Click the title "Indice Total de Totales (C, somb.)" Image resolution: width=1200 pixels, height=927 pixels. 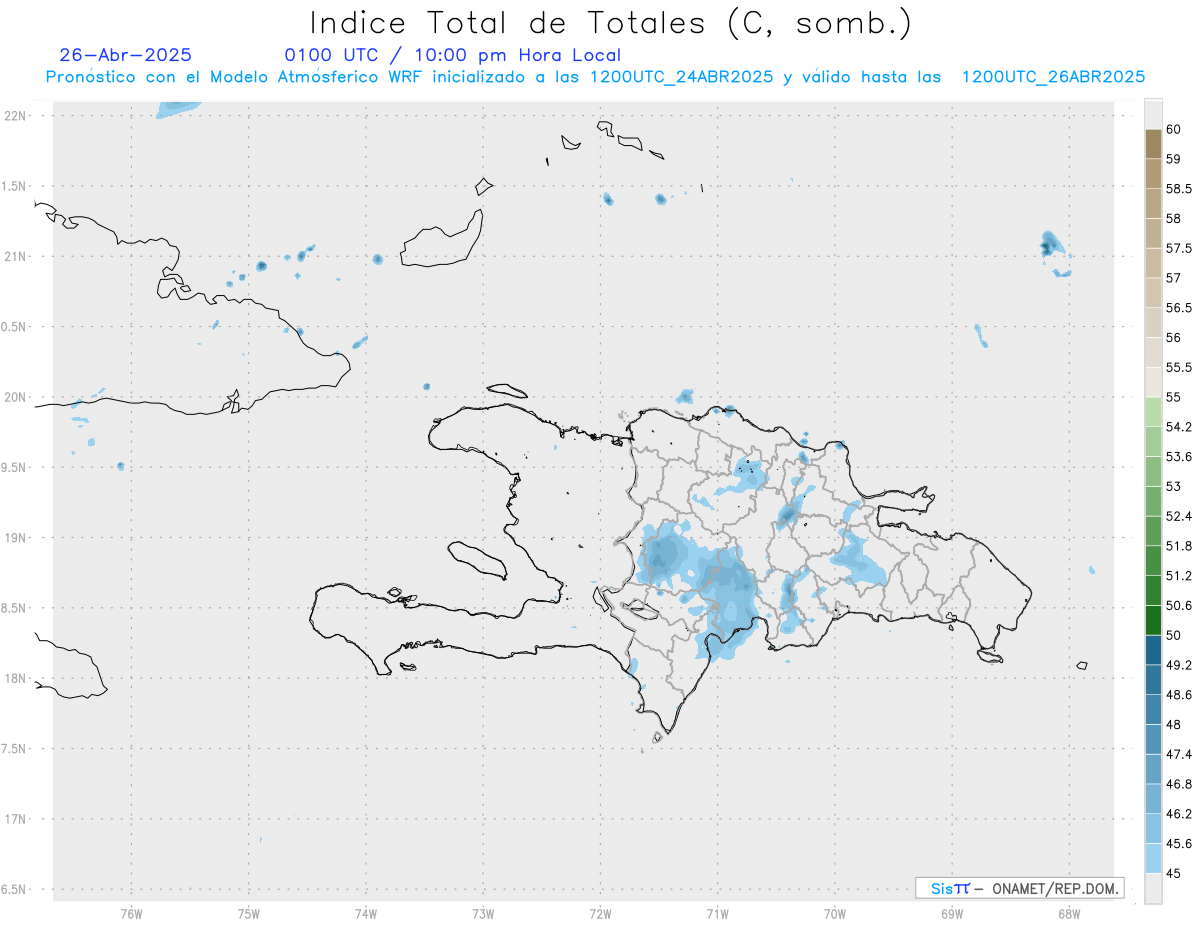pos(611,23)
